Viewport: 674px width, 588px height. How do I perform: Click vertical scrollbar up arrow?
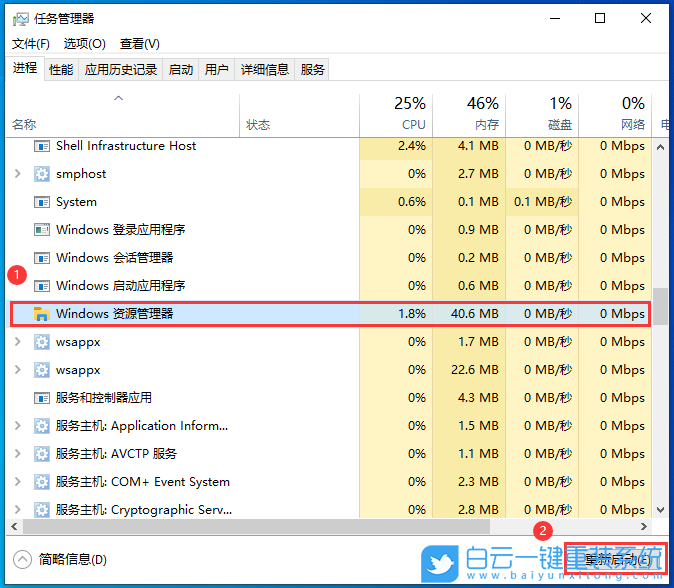pyautogui.click(x=660, y=147)
